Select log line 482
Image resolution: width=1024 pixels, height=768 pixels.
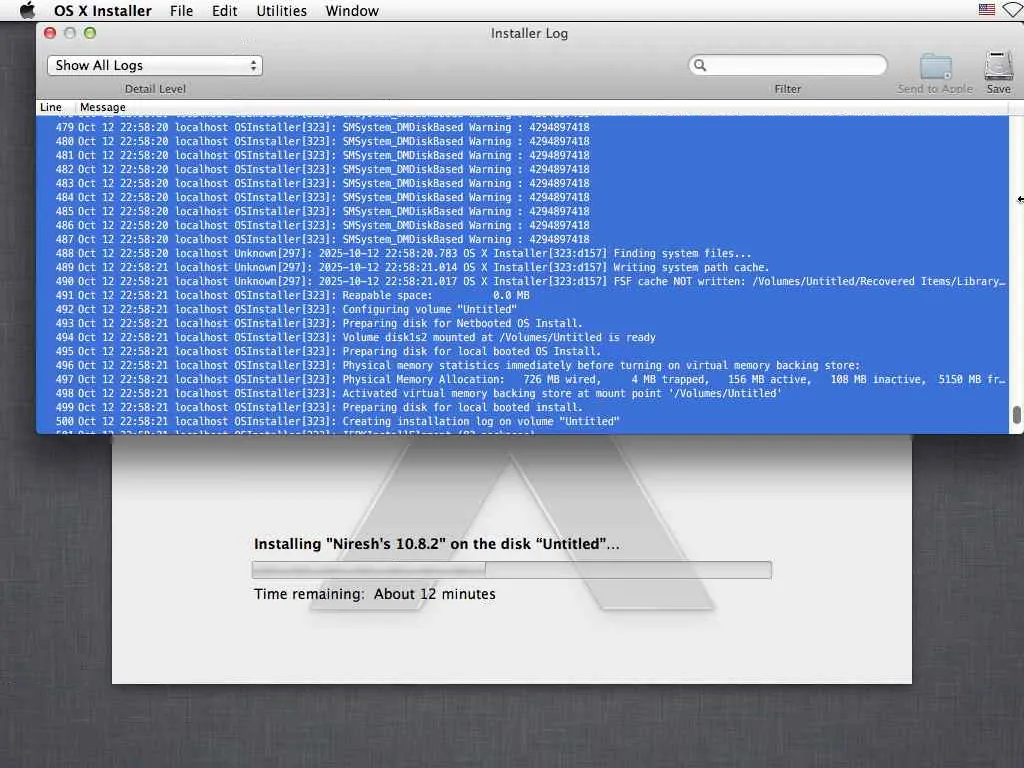522,169
